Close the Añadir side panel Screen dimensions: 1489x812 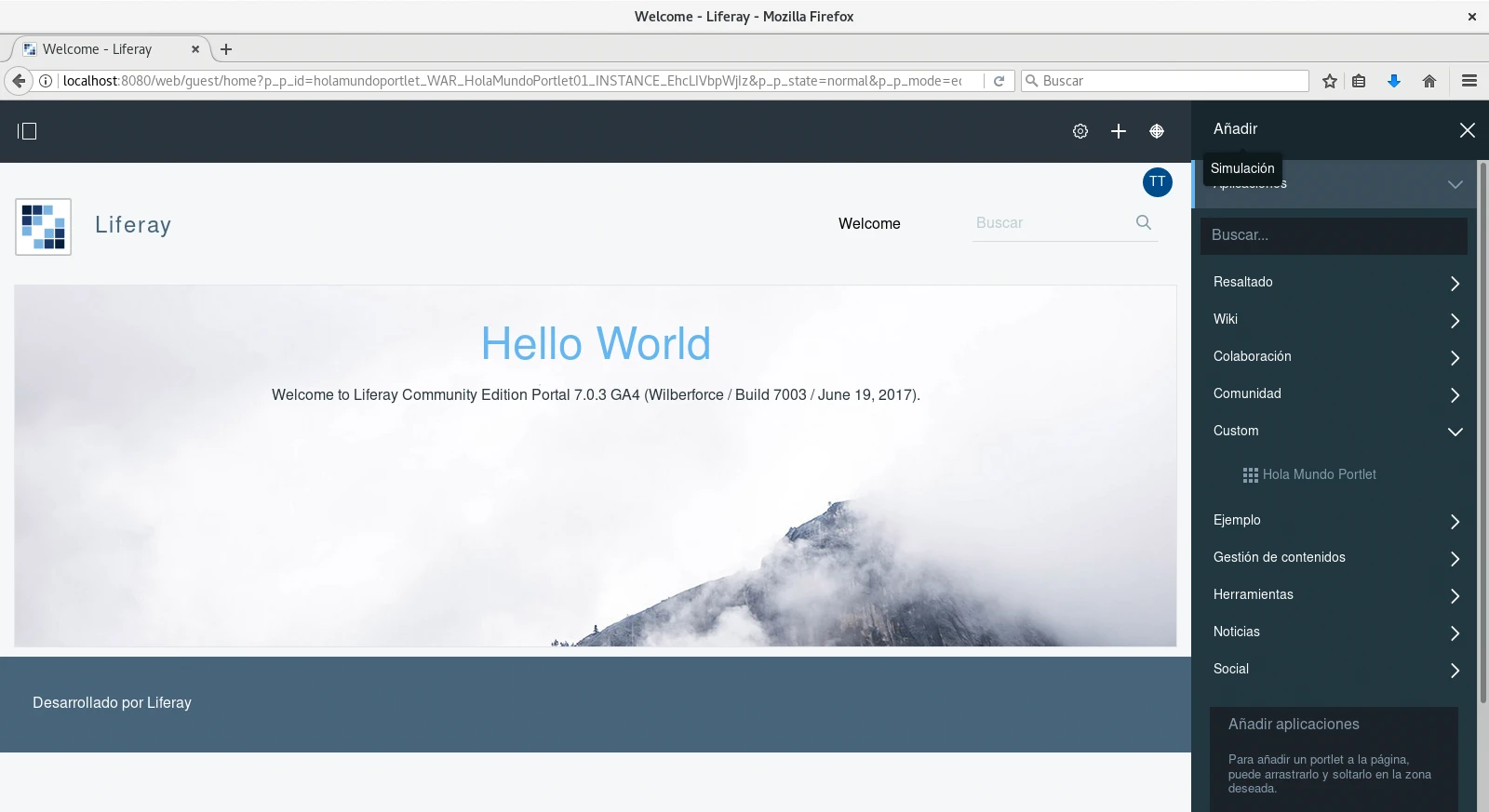tap(1467, 130)
